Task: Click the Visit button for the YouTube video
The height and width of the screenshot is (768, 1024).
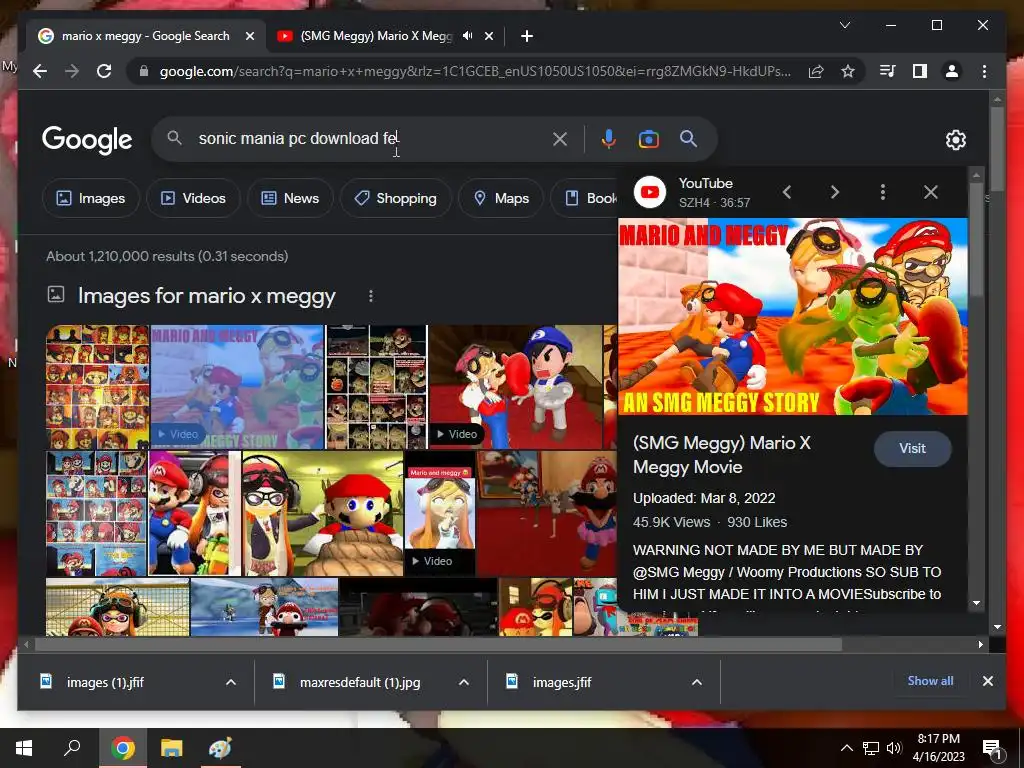Action: point(912,449)
